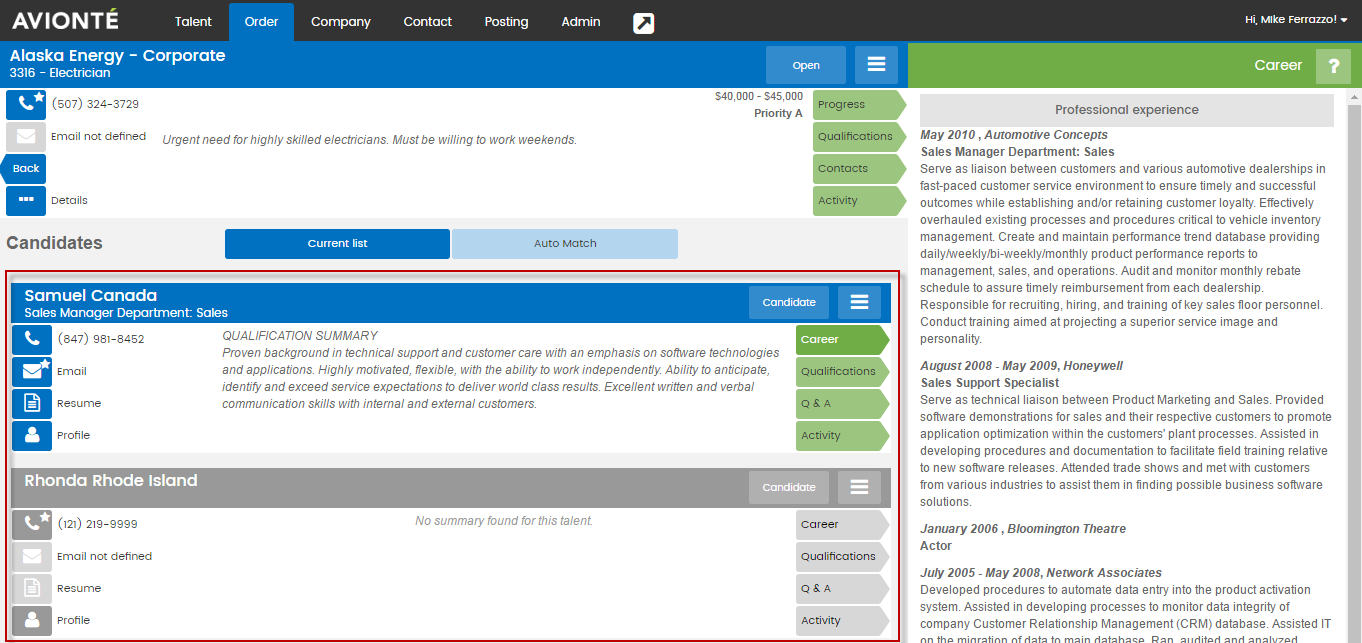This screenshot has width=1362, height=643.
Task: Click Samuel Canada's profile person icon
Action: click(32, 435)
